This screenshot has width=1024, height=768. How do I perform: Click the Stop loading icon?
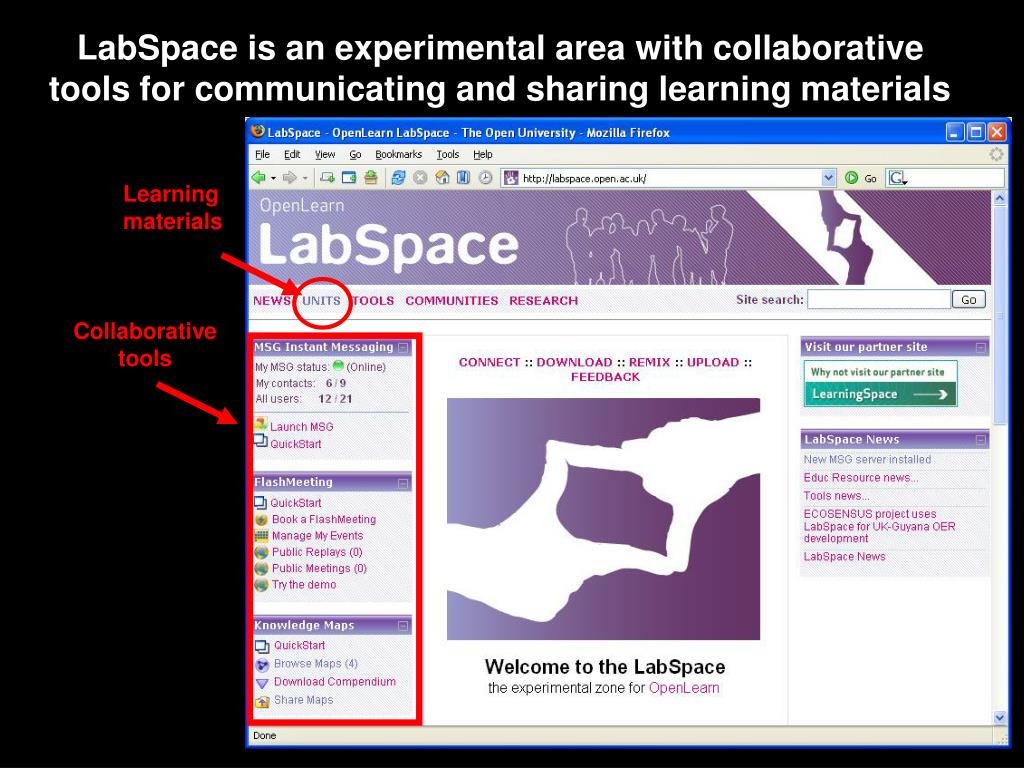click(x=420, y=178)
